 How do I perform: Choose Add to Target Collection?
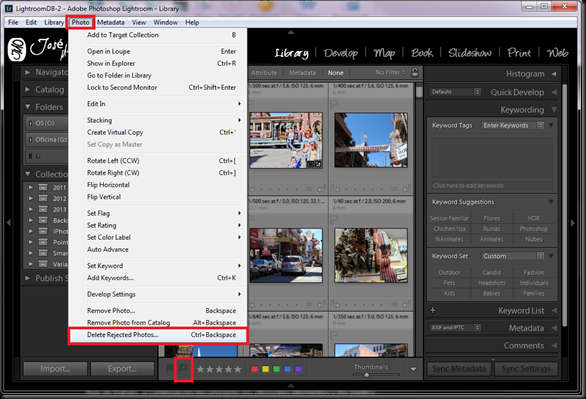157,35
